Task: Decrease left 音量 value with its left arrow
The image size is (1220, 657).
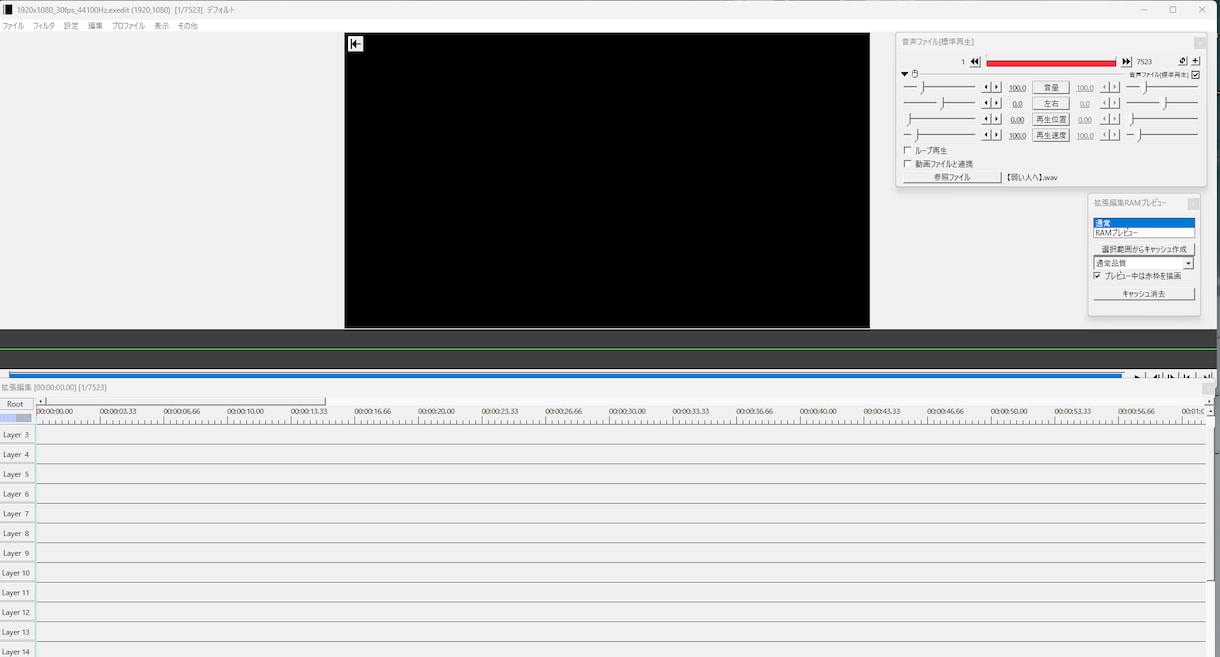Action: [x=986, y=87]
